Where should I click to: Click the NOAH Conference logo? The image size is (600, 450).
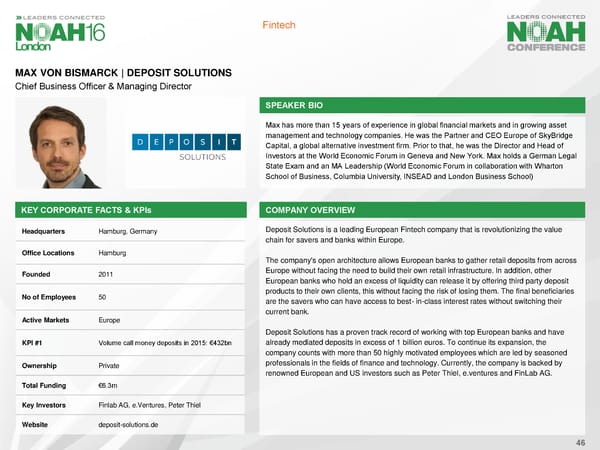[x=545, y=35]
